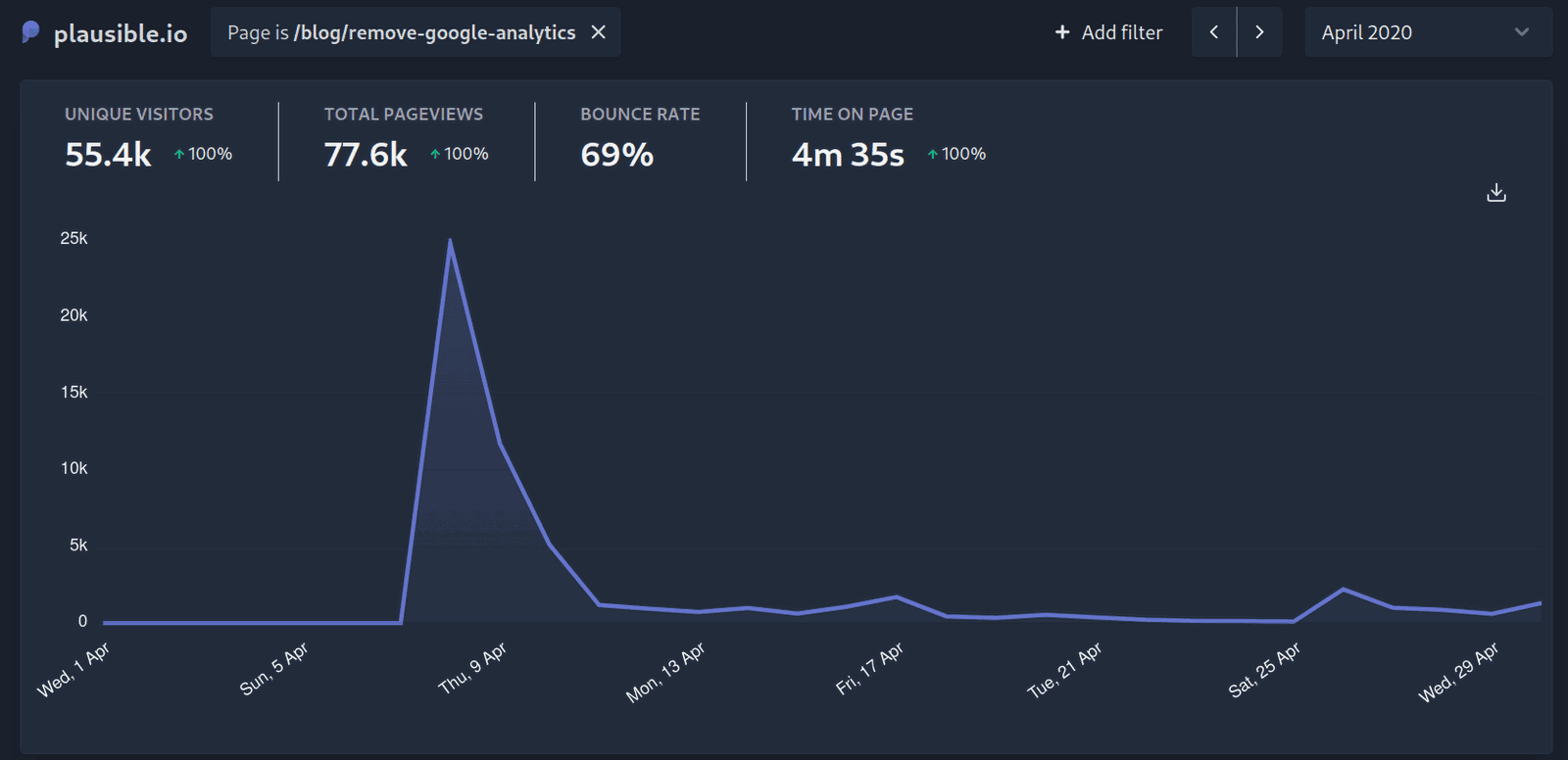Click the plus icon beside Add filter

pyautogui.click(x=1062, y=32)
